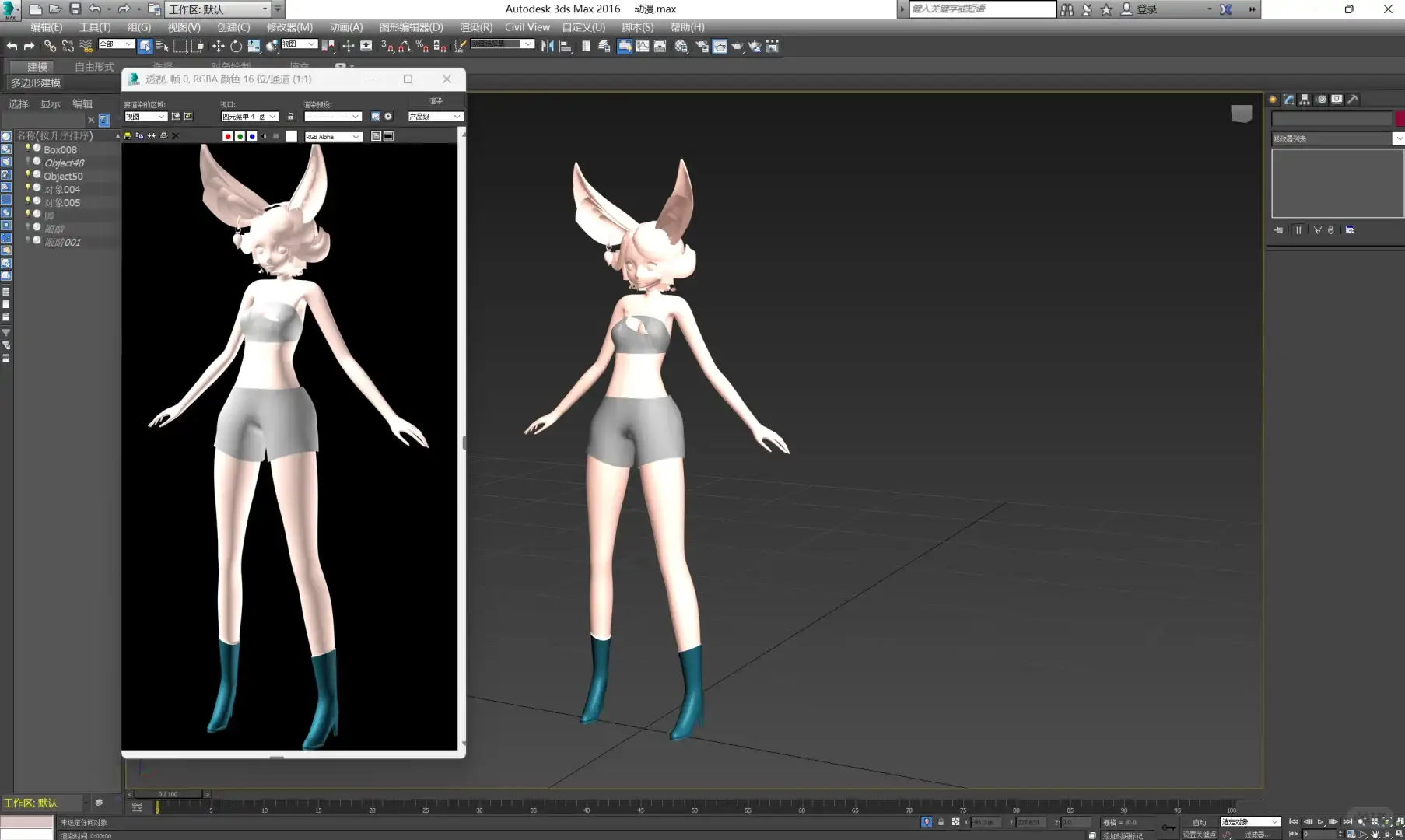Toggle visibility bulb for Box008
This screenshot has width=1405, height=840.
28,148
